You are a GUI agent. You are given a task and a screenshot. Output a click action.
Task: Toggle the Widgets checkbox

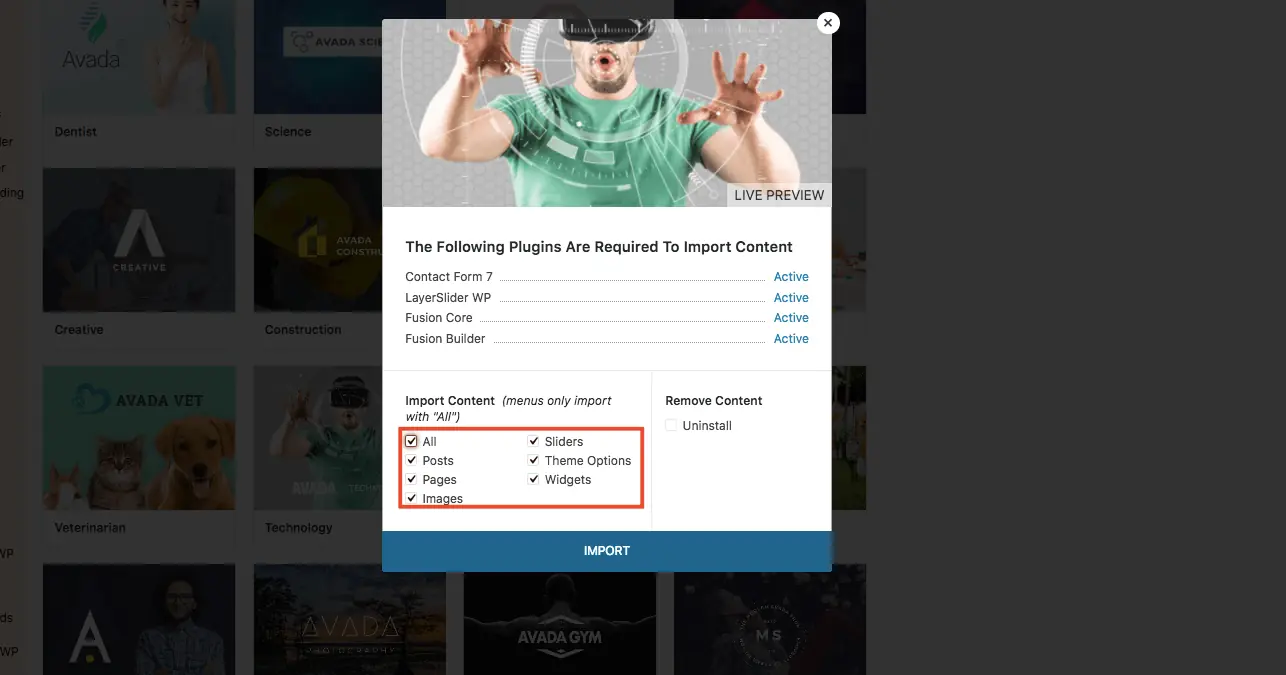tap(534, 479)
